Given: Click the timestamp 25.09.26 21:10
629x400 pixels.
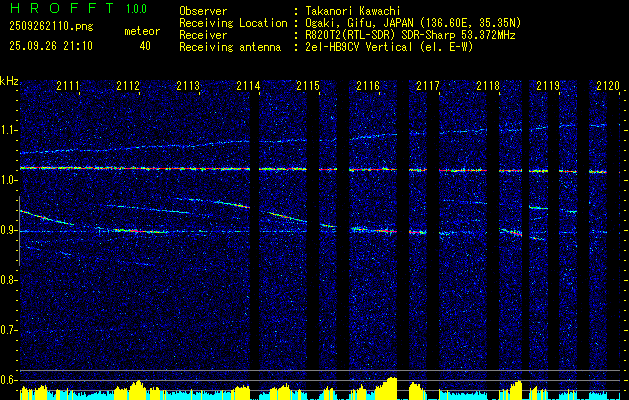Looking at the screenshot, I should tap(51, 46).
